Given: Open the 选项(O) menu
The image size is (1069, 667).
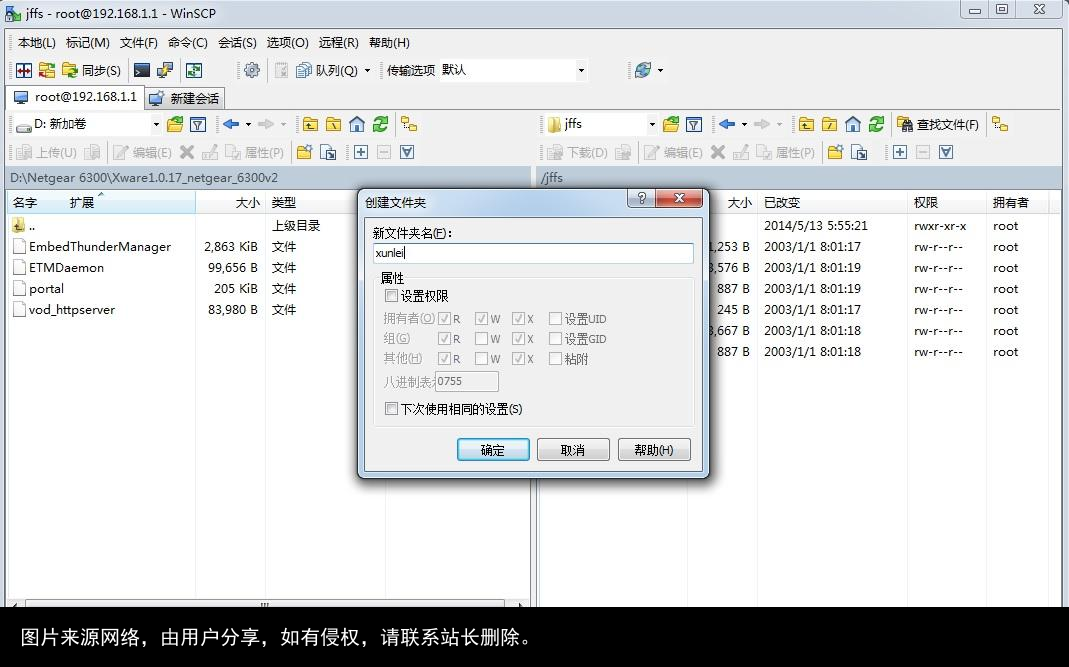Looking at the screenshot, I should 286,42.
